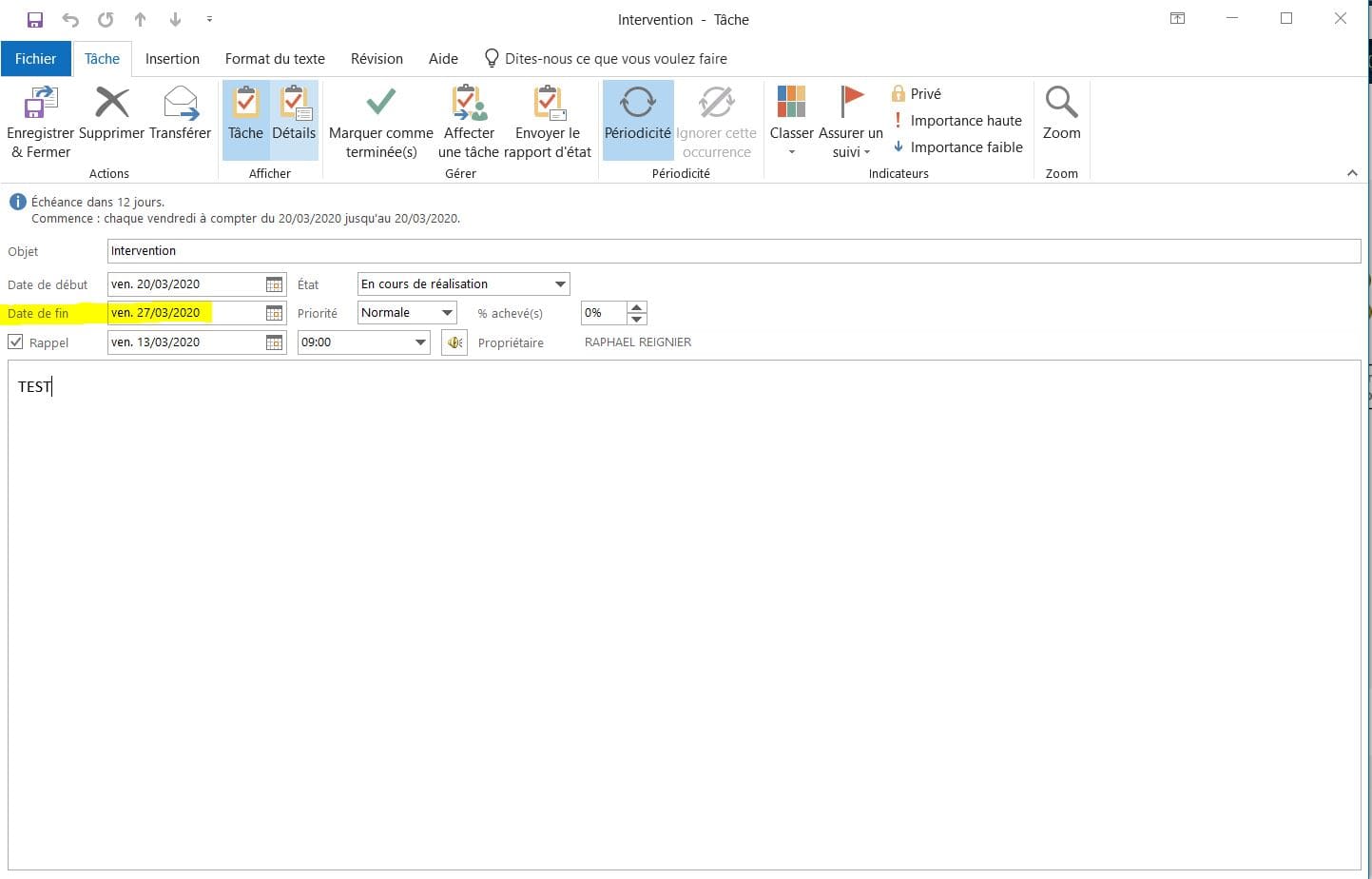Mark task as completed with Marquer comme terminée(s)
This screenshot has width=1372, height=879.
coord(380,103)
